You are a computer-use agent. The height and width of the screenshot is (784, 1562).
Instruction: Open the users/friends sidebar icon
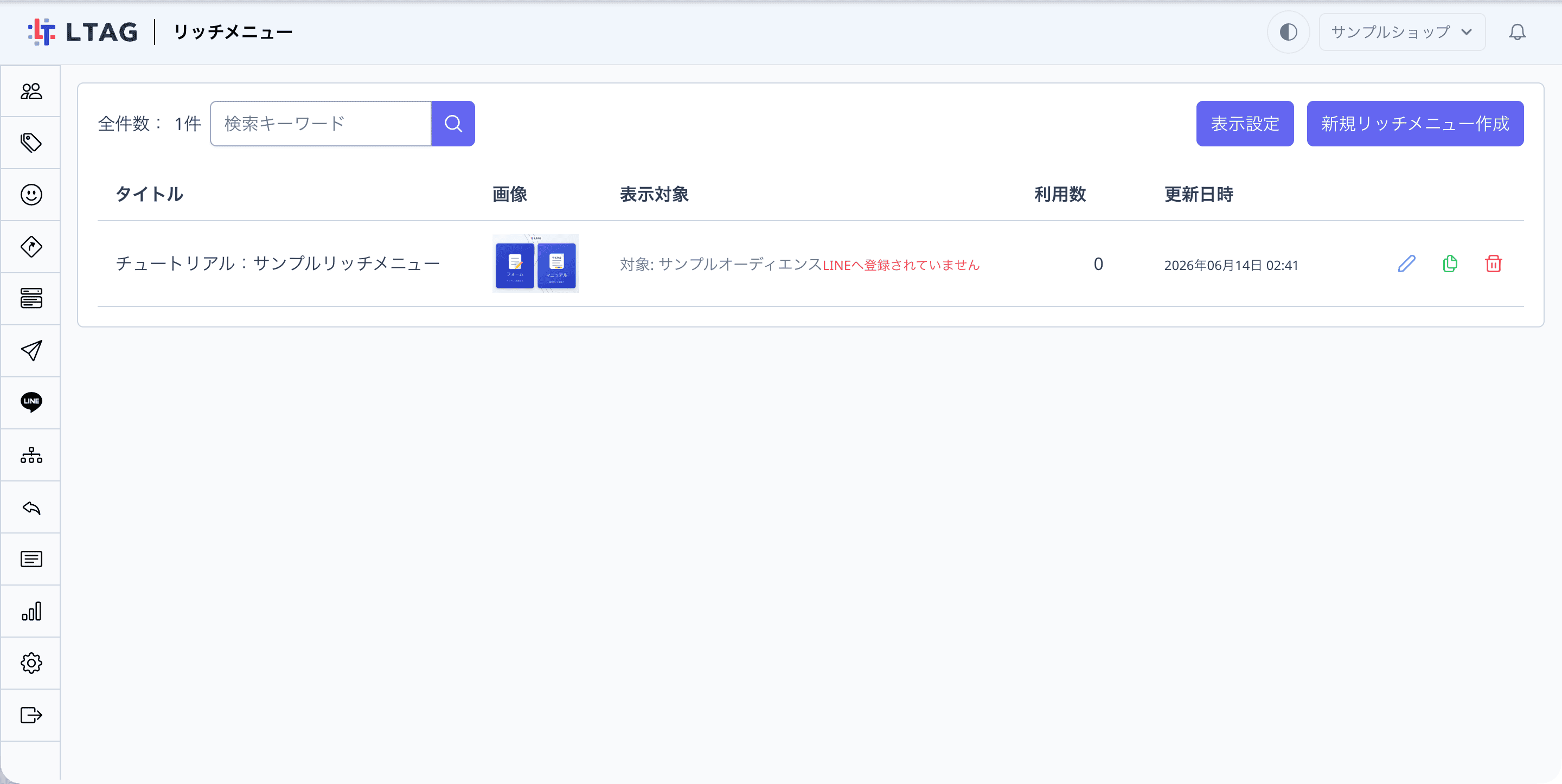click(31, 91)
